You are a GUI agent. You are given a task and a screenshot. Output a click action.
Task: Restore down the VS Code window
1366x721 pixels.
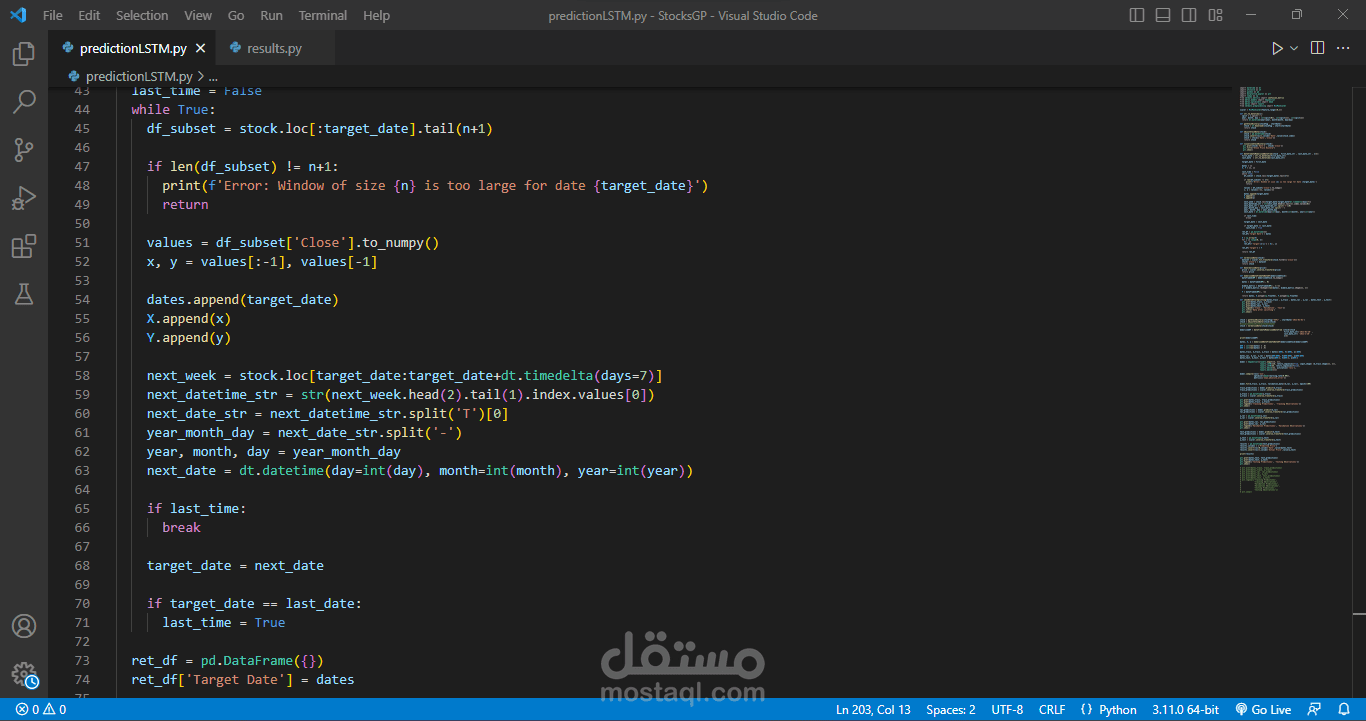pos(1296,15)
